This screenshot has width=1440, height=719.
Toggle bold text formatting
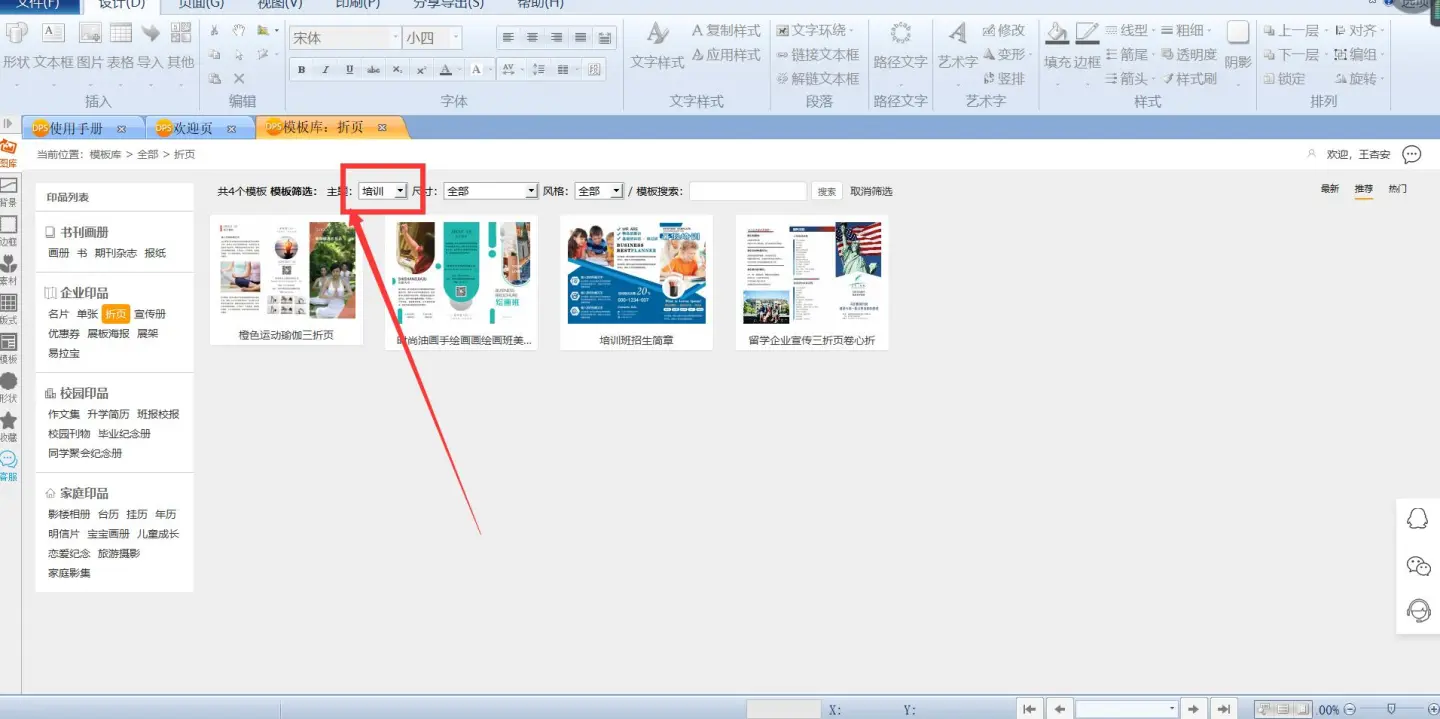(x=301, y=70)
